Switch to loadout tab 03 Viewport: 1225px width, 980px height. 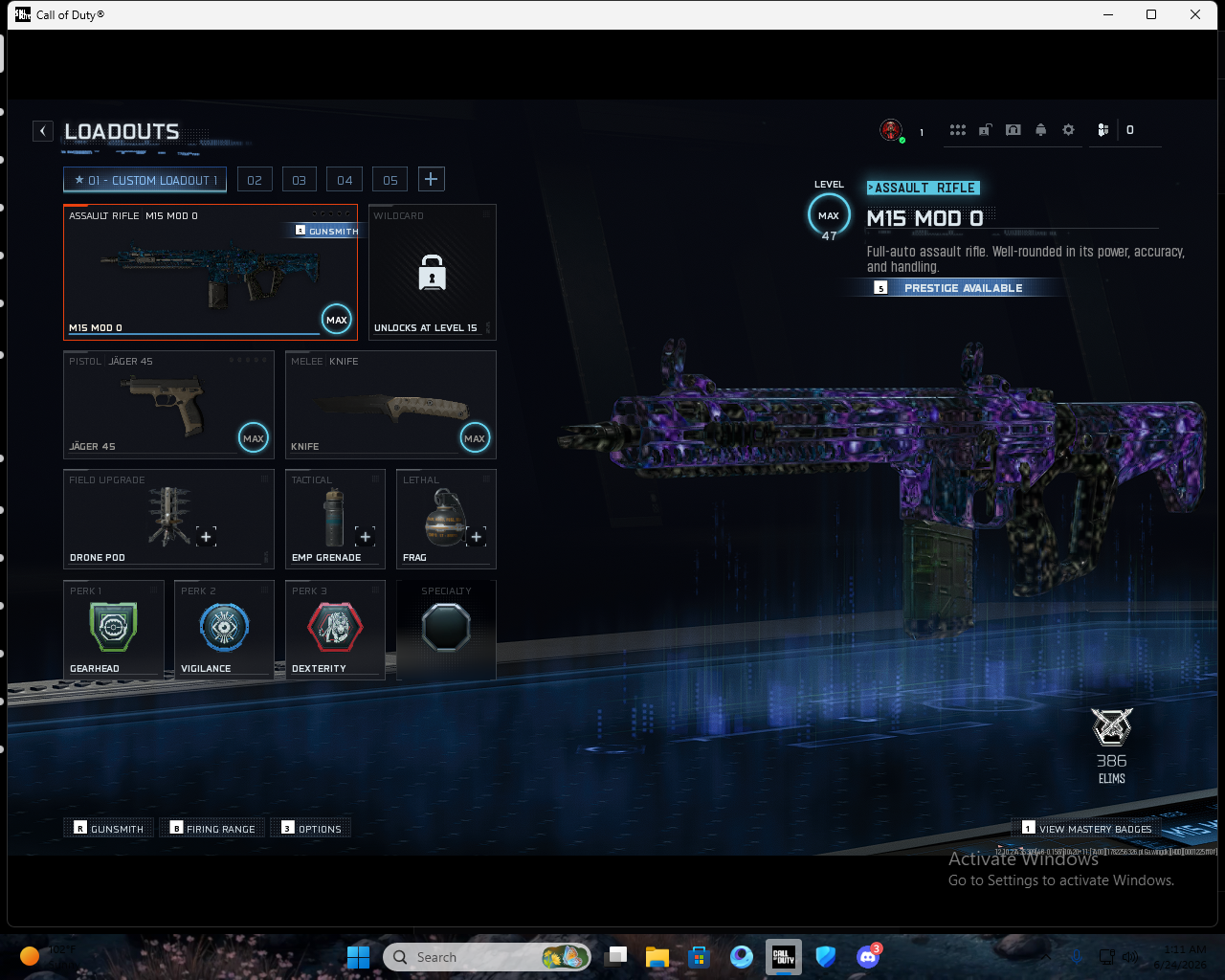tap(300, 180)
